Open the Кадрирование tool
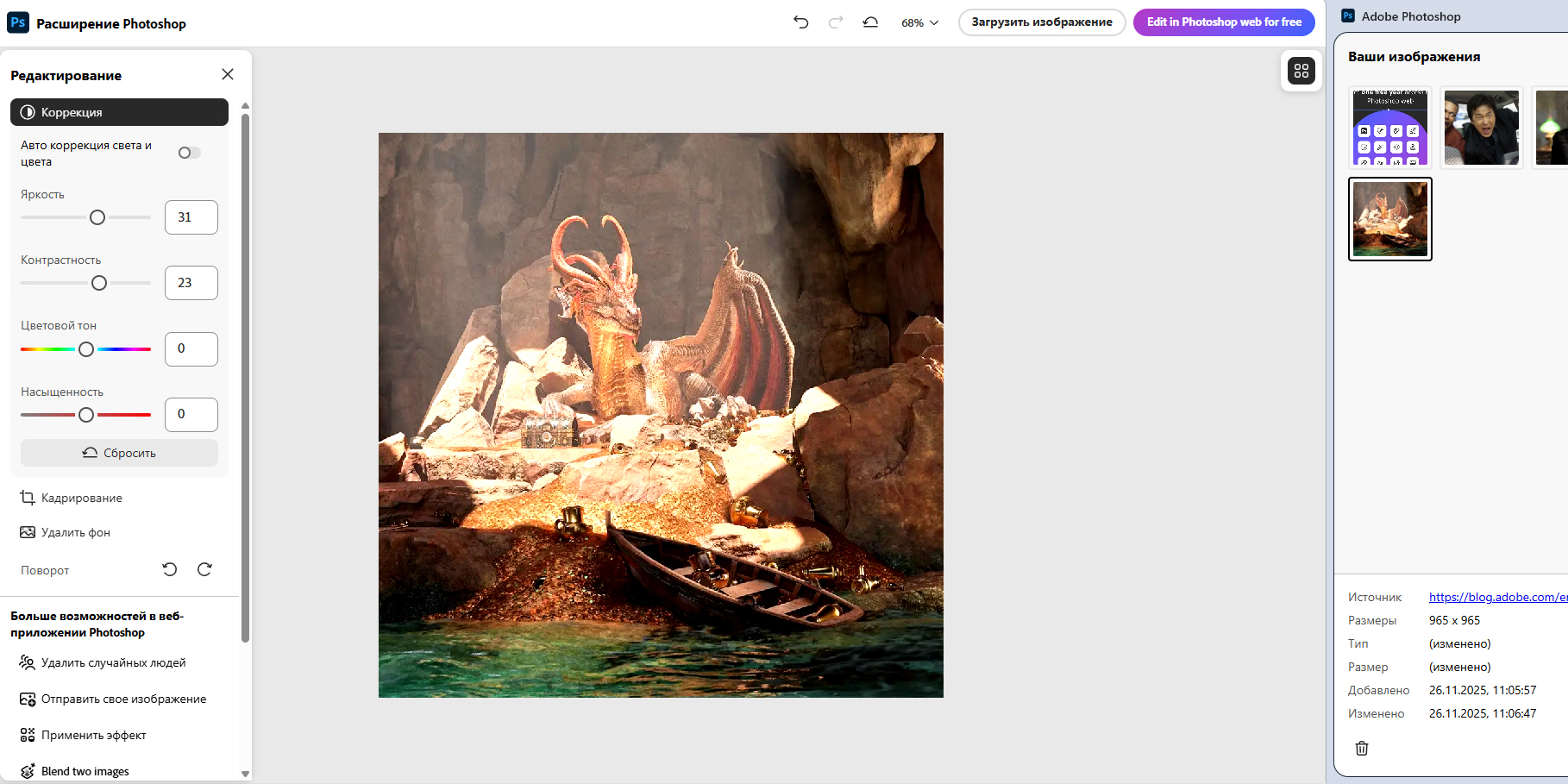The height and width of the screenshot is (784, 1568). 81,498
